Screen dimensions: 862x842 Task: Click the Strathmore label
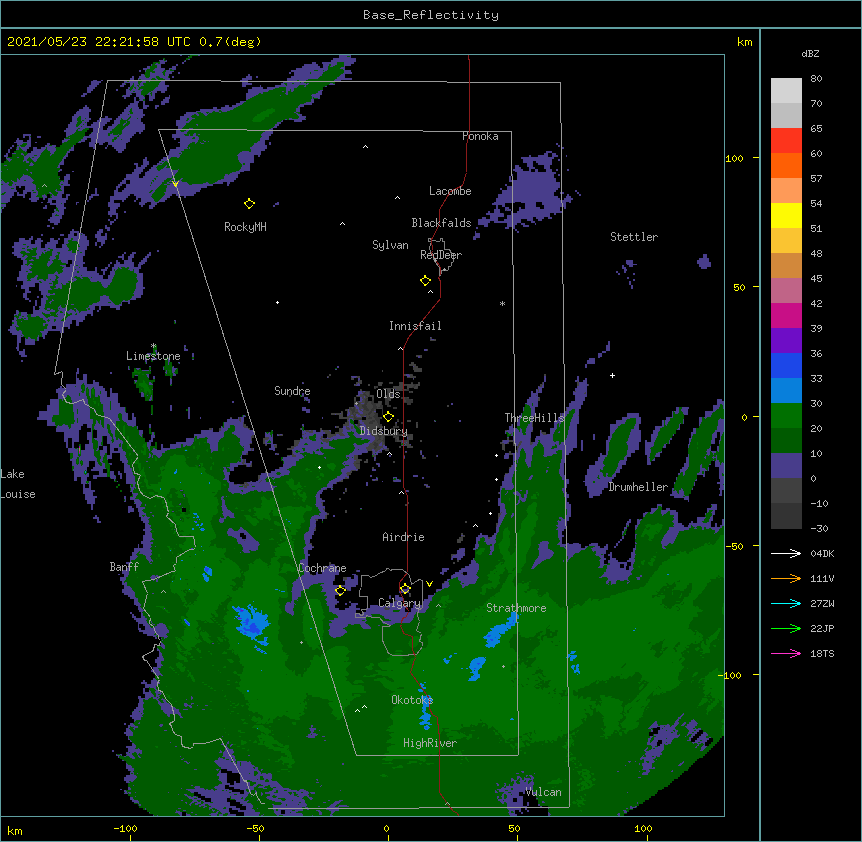pos(516,608)
